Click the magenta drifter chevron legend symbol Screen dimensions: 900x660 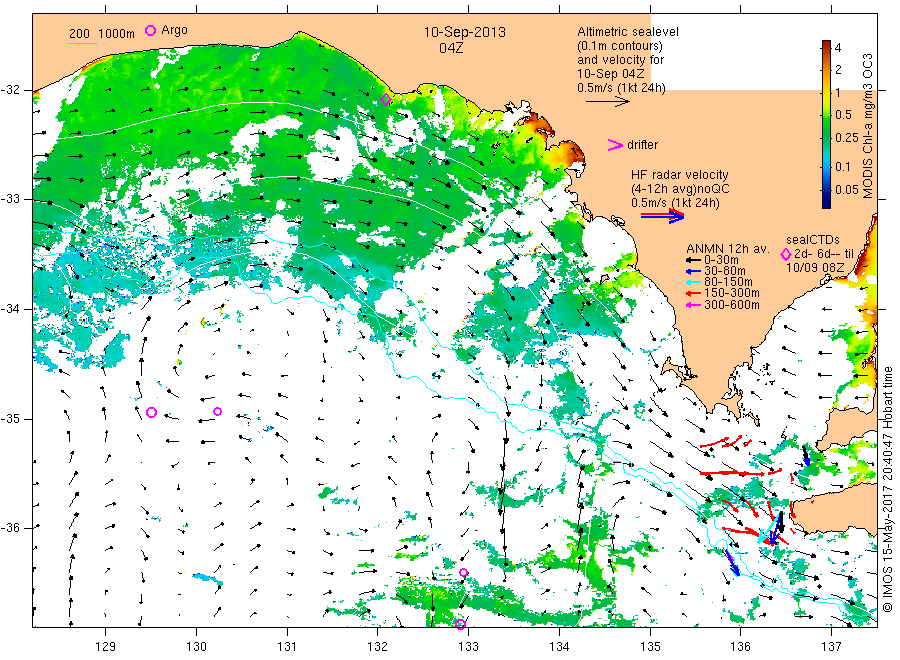click(615, 145)
